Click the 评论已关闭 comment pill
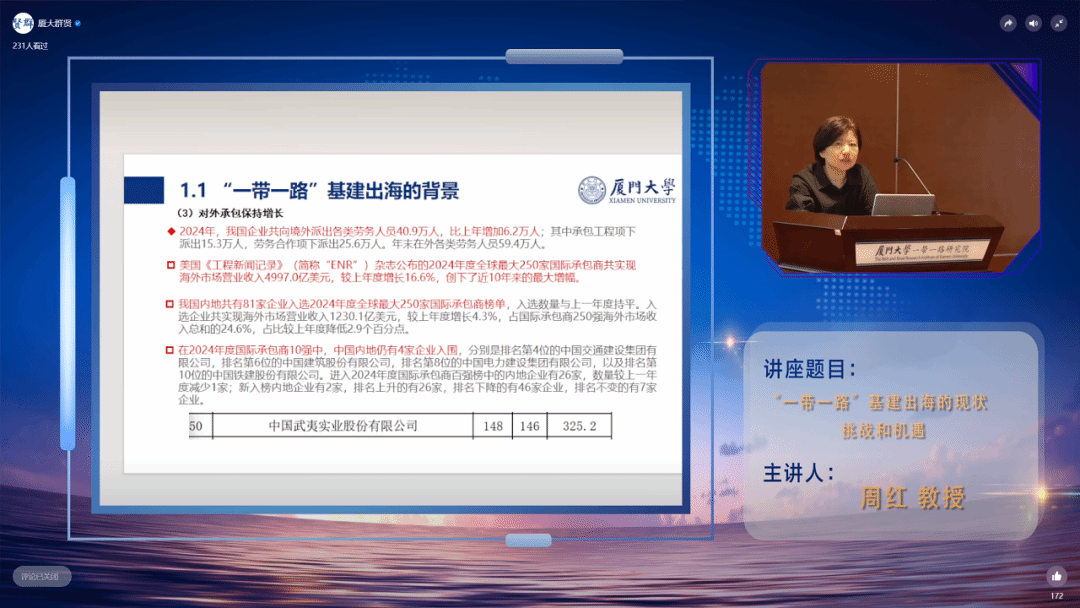This screenshot has height=608, width=1080. click(x=42, y=576)
